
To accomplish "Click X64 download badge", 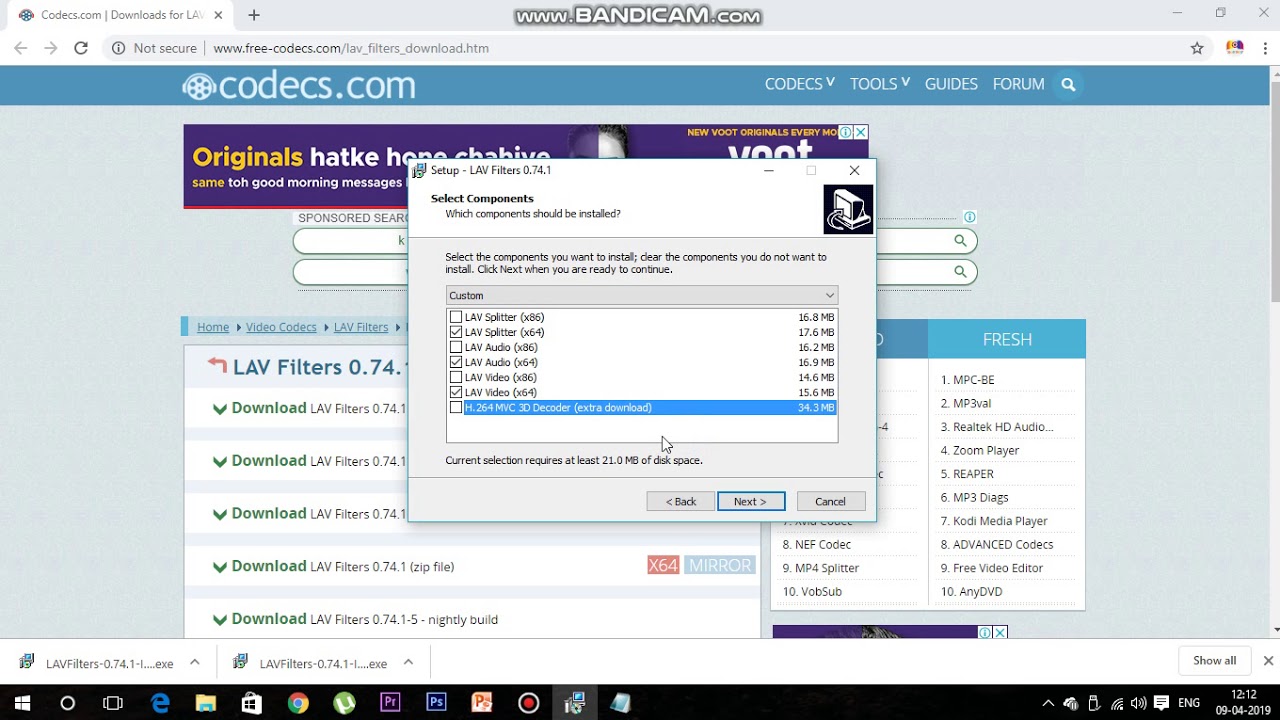I will (x=663, y=566).
